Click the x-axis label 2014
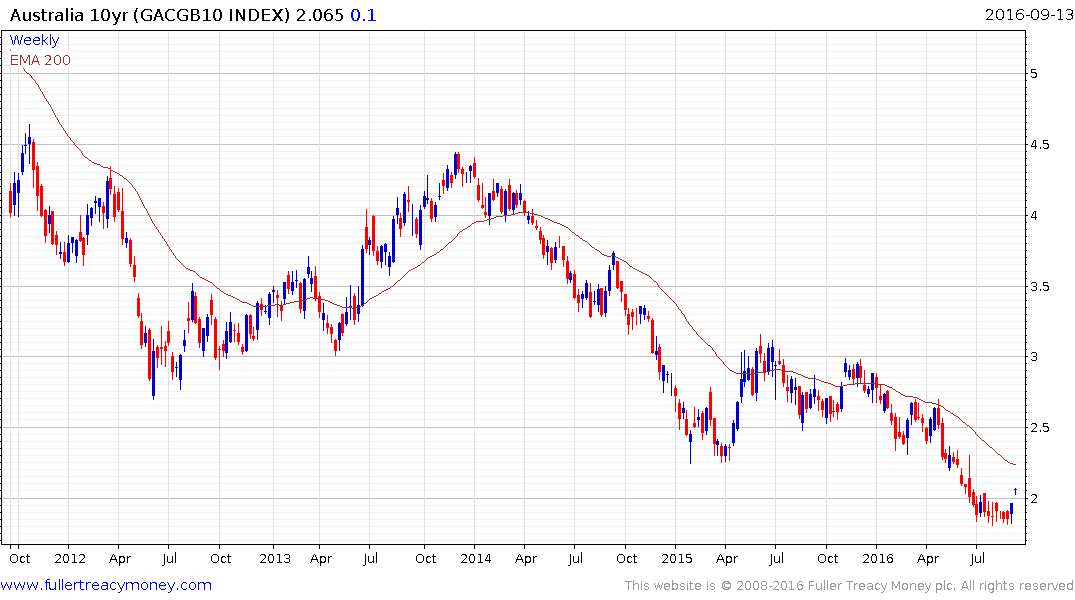Screen dimensions: 1075x600 coord(476,558)
